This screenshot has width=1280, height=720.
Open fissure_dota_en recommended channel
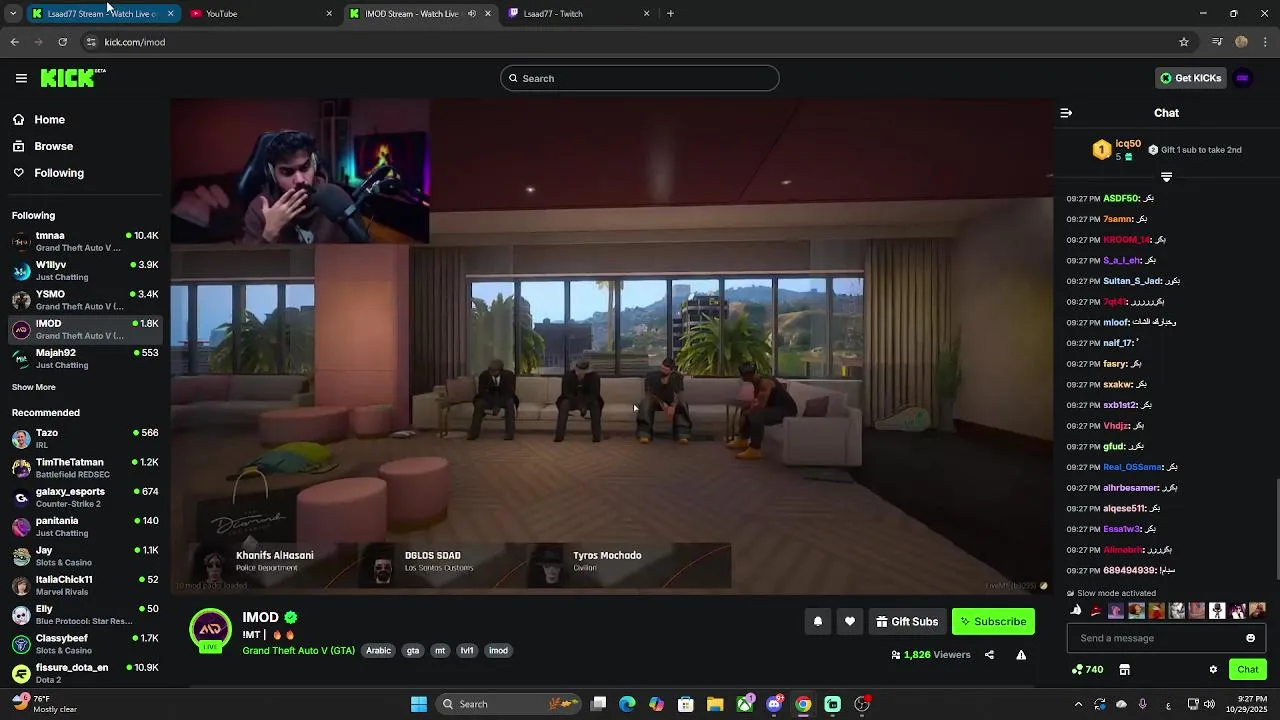85,673
